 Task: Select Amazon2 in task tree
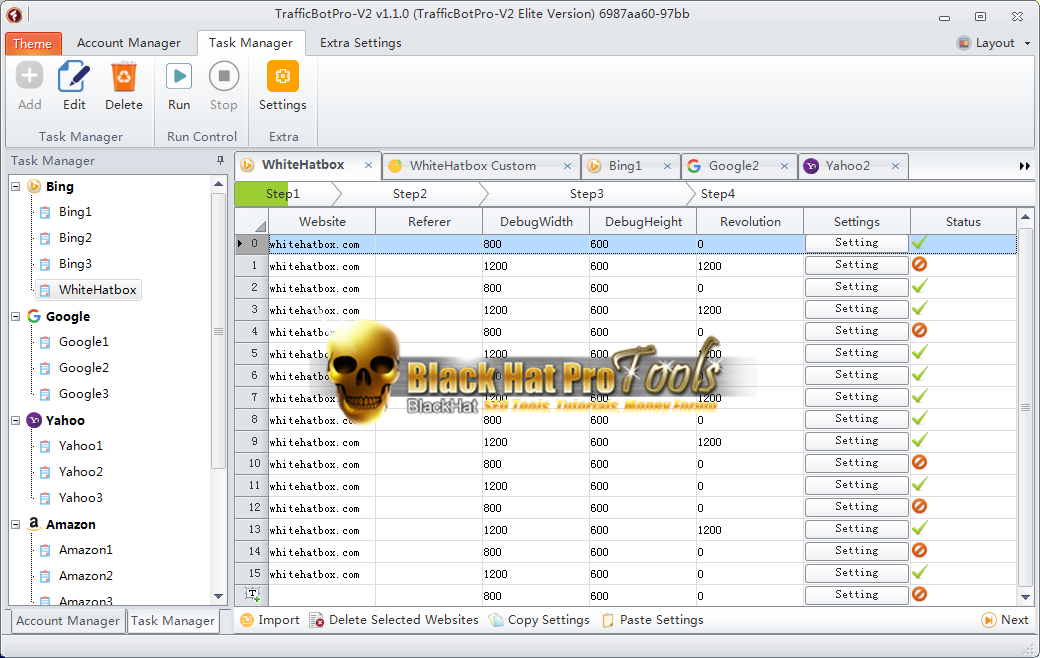pos(86,576)
